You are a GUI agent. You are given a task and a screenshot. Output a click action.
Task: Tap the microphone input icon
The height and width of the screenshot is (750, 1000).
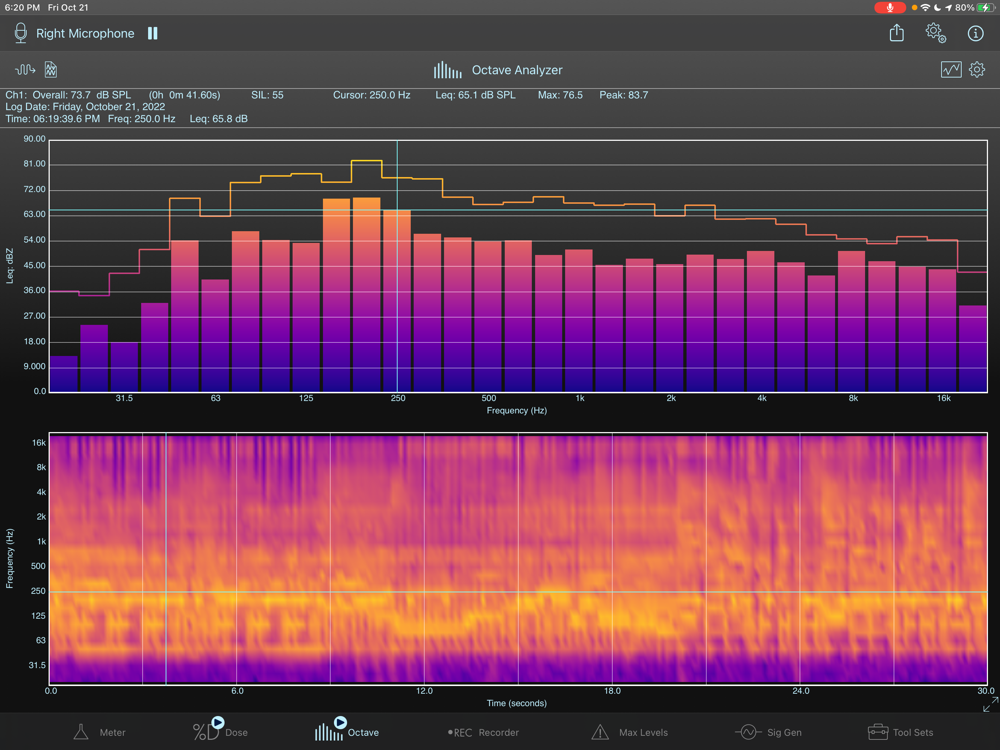20,33
